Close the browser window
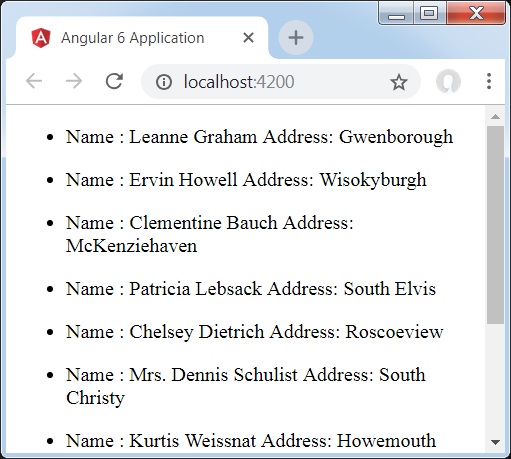Screen dimensions: 511x459 click(x=476, y=14)
